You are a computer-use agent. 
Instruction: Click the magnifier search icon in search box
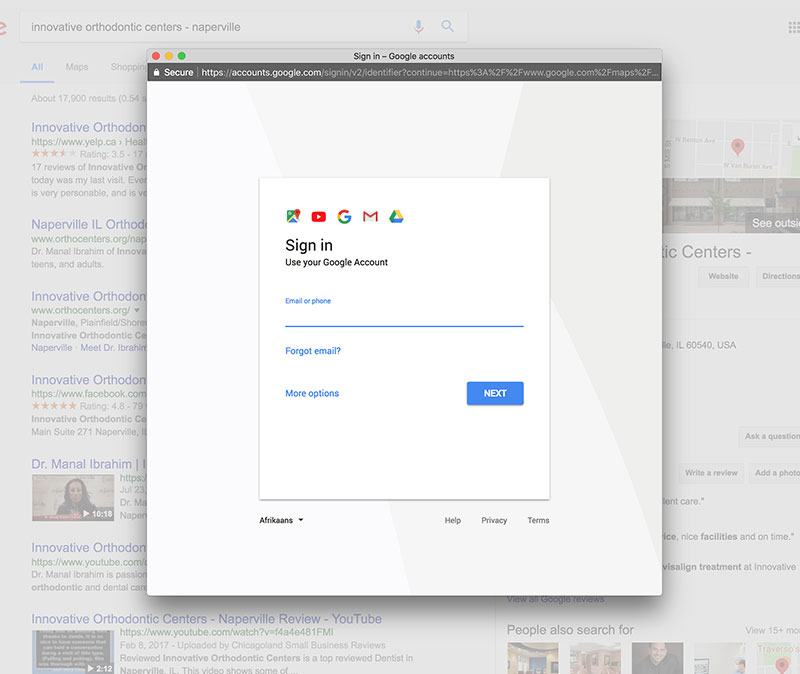pos(447,26)
